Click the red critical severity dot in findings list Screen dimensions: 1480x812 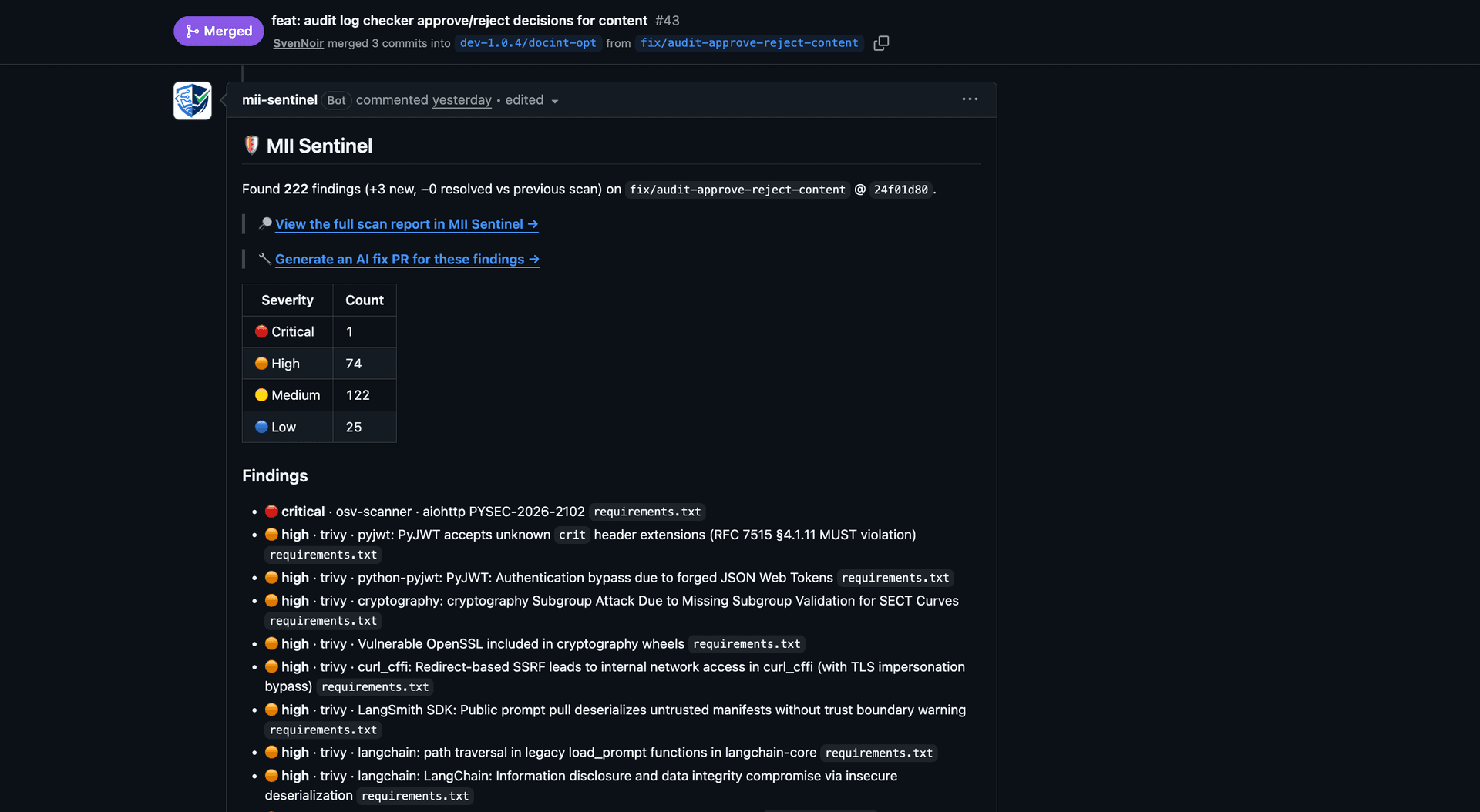(x=271, y=512)
